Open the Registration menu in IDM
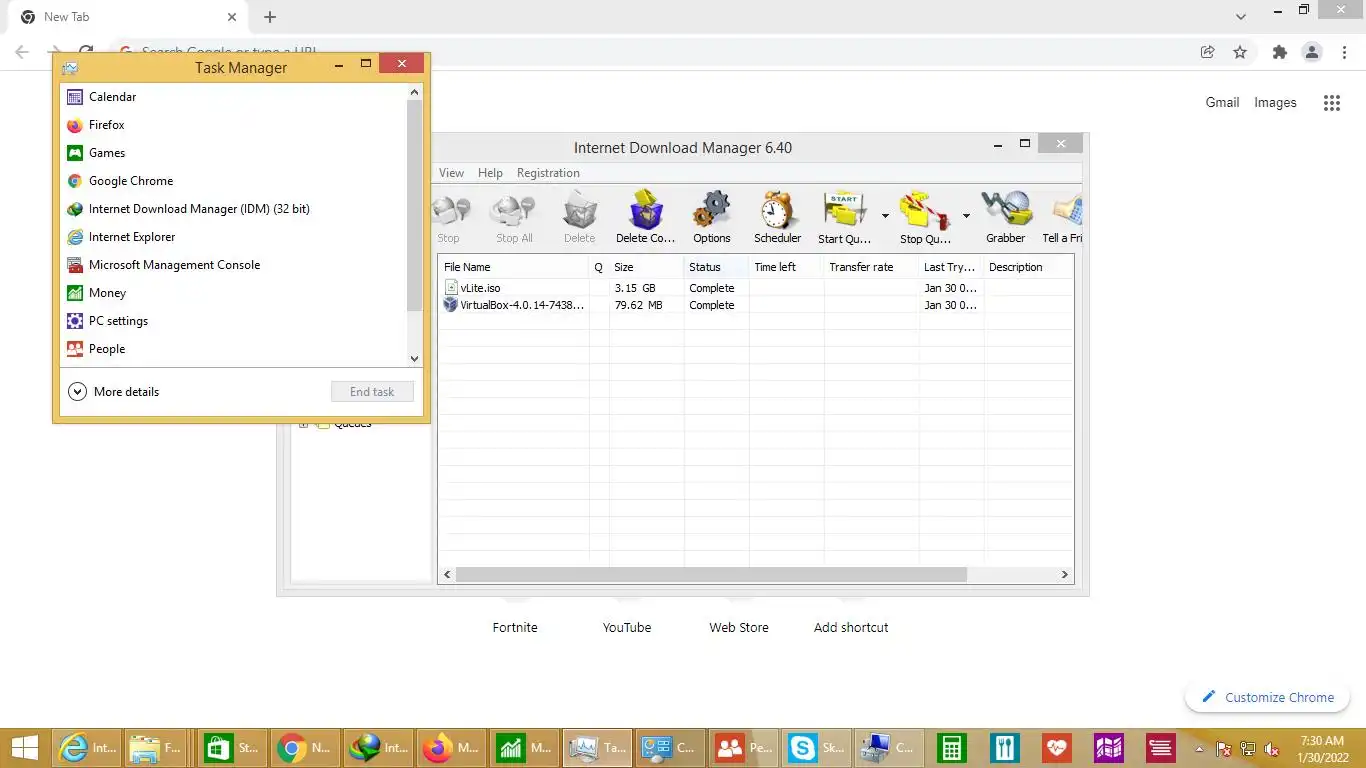 pos(548,173)
